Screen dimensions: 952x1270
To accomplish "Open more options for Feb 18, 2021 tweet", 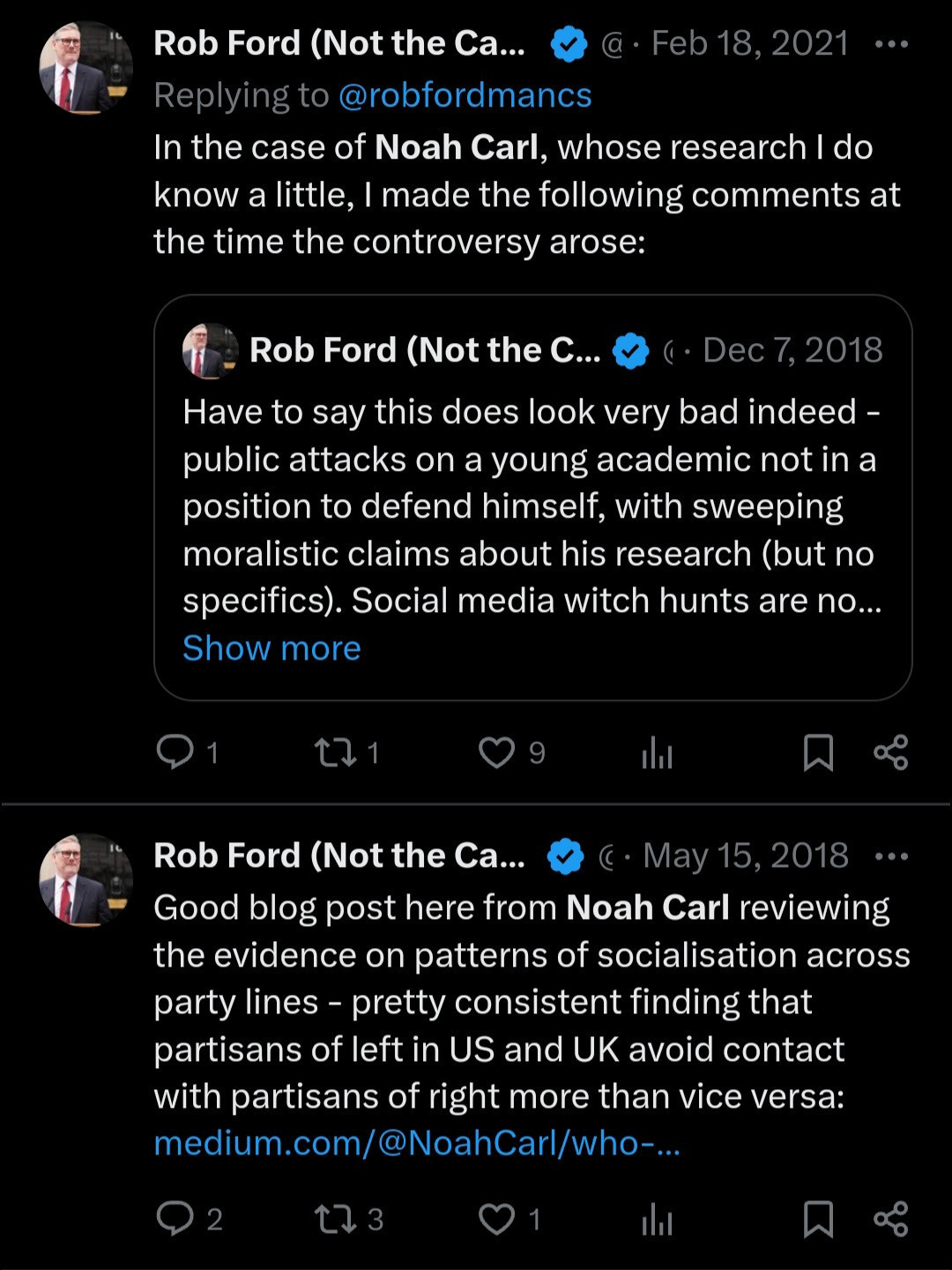I will 891,44.
